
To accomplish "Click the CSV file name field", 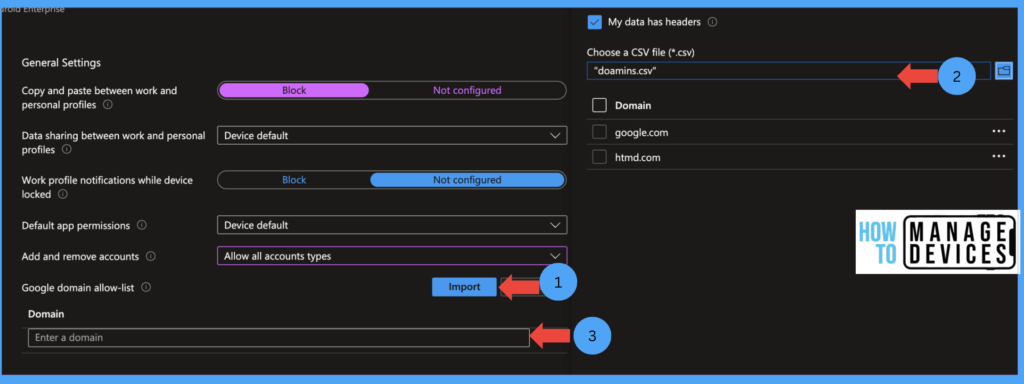I will (789, 71).
